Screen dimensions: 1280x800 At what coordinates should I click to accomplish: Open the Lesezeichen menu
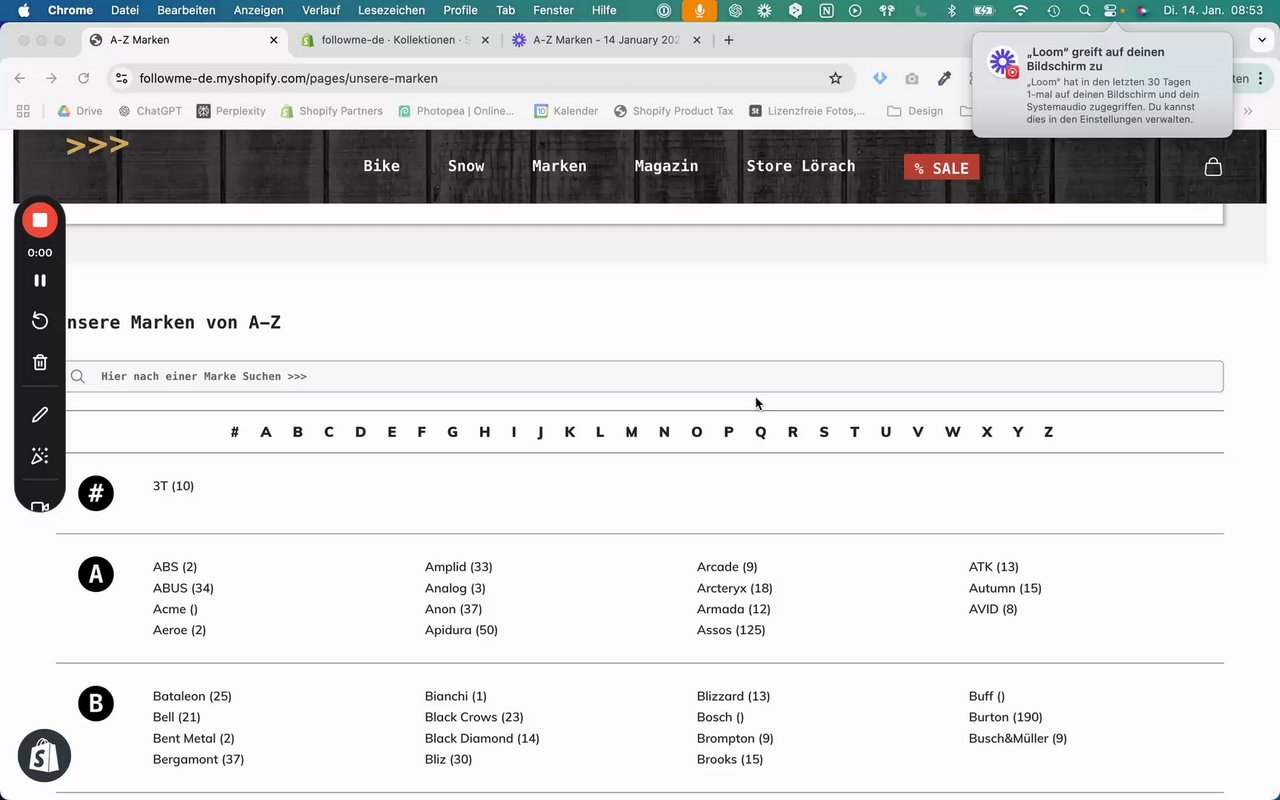click(391, 10)
